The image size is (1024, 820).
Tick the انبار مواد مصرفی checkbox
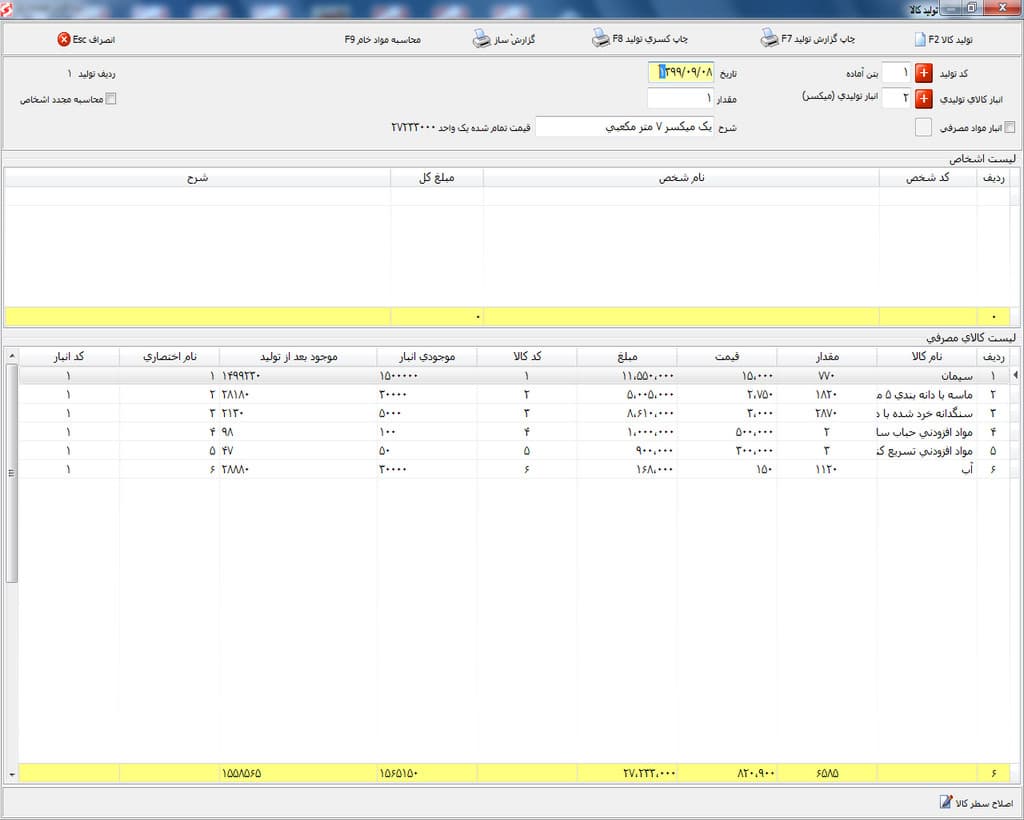[x=1009, y=127]
